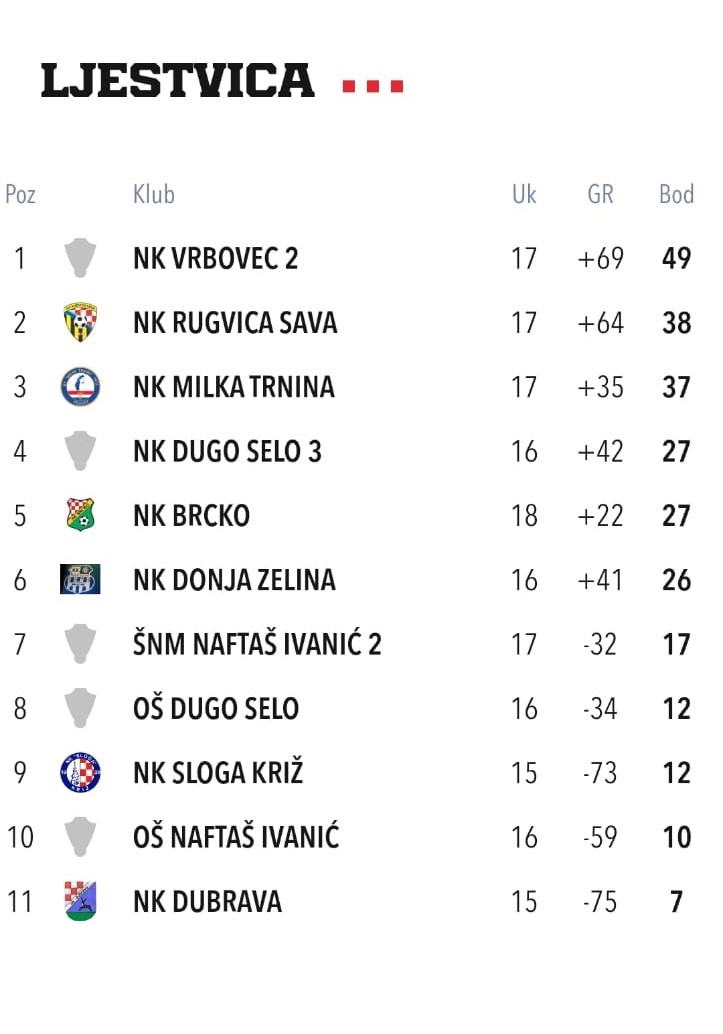The image size is (723, 1034).
Task: Sort by the Bod column header
Action: (676, 194)
